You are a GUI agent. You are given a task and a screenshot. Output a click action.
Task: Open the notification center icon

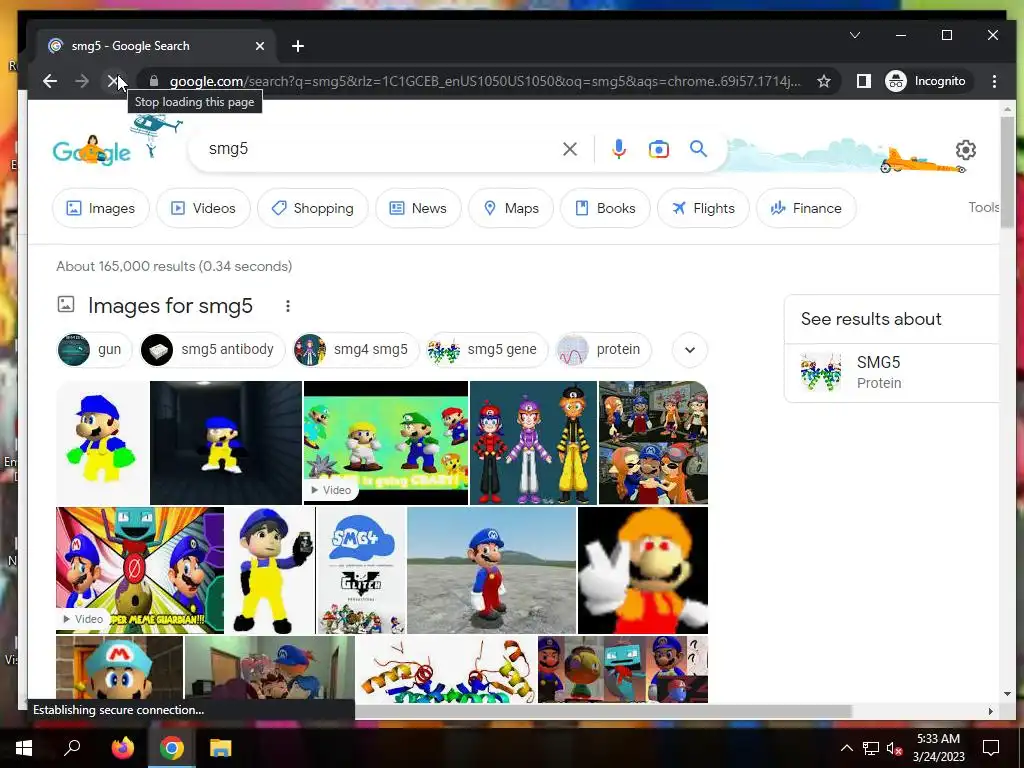[x=991, y=748]
